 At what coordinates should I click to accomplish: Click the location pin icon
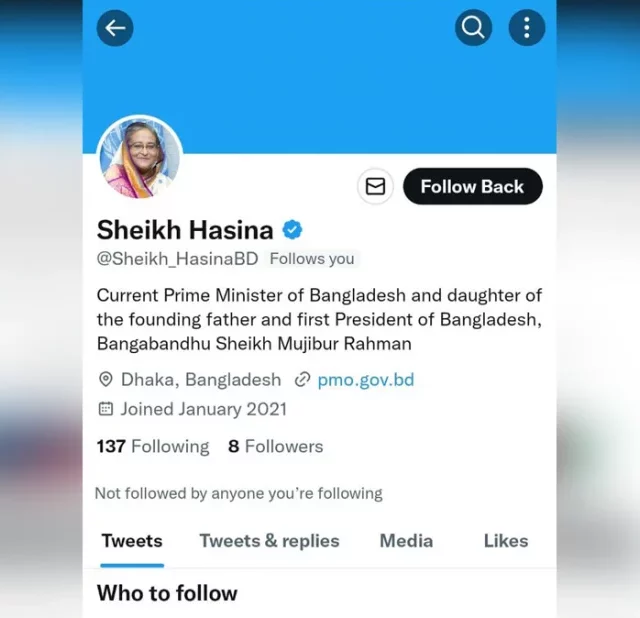tap(106, 380)
